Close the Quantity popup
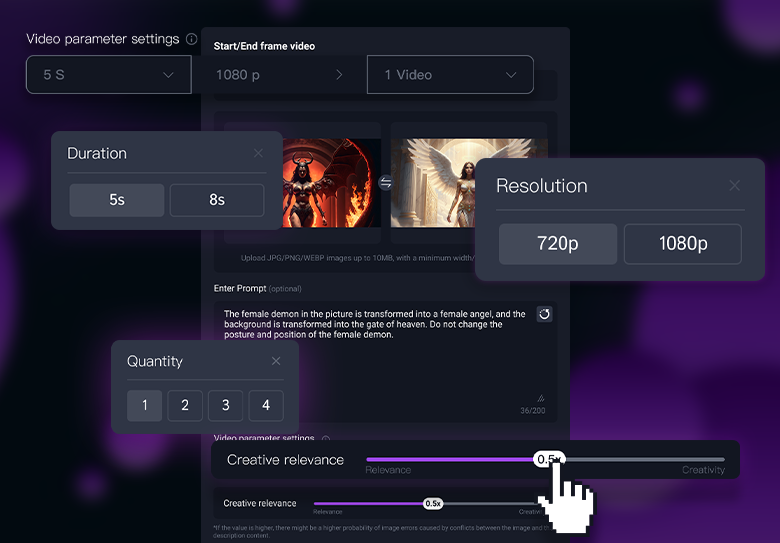The height and width of the screenshot is (543, 780). 276,361
